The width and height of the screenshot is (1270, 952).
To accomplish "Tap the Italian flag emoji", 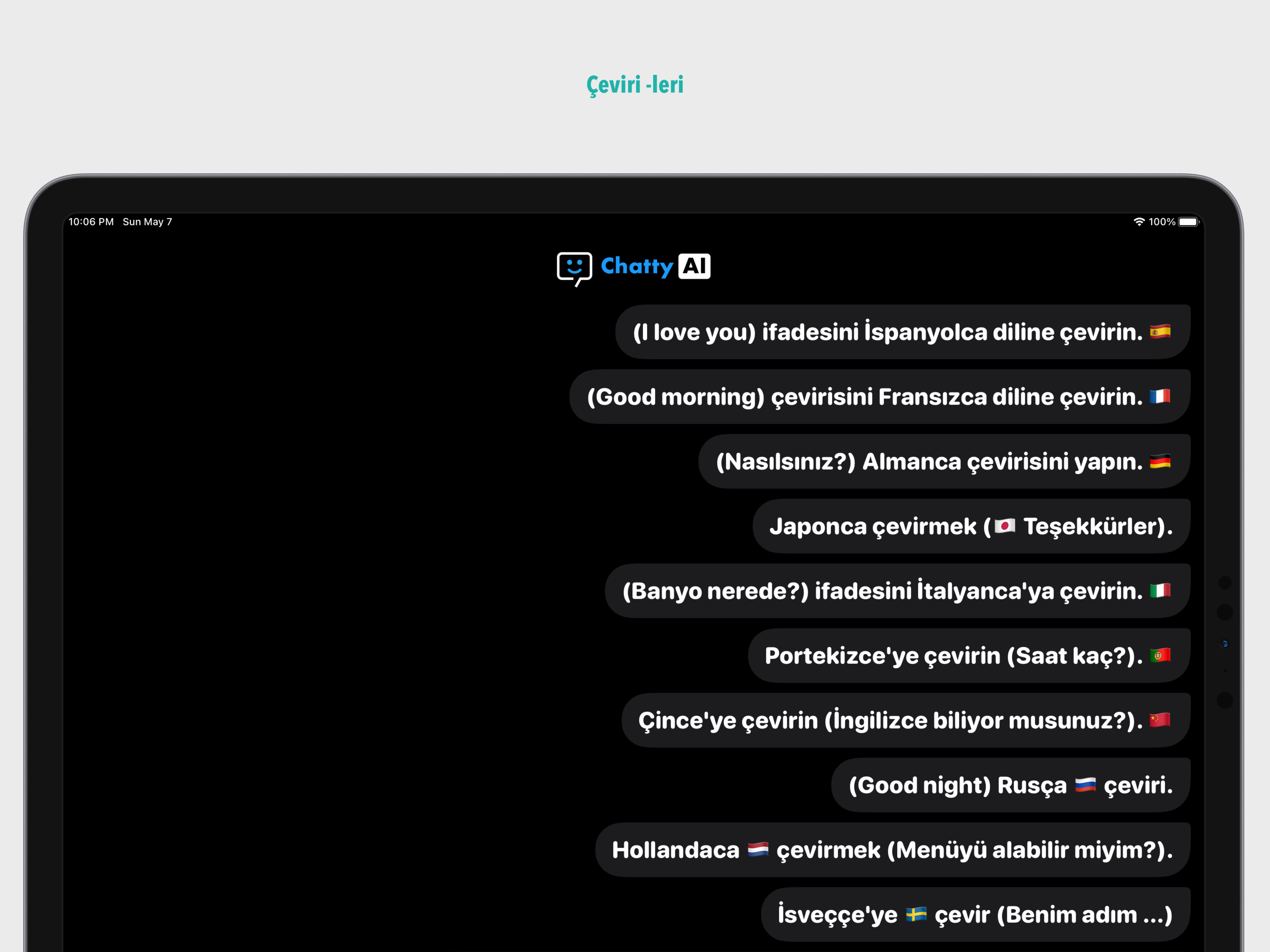I will coord(1160,591).
